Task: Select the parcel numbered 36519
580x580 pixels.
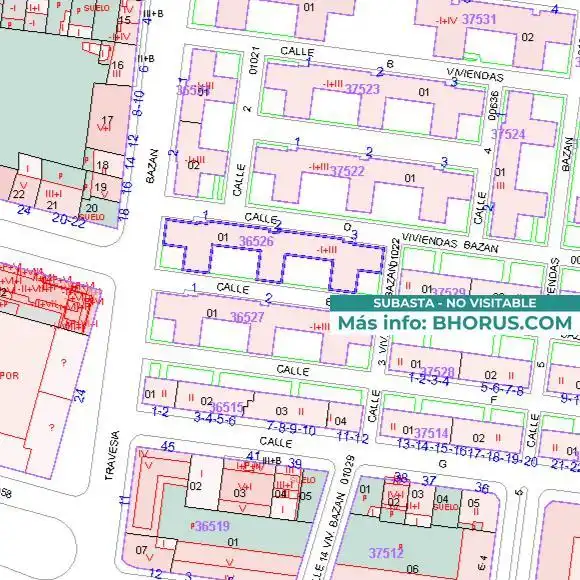Action: point(212,526)
